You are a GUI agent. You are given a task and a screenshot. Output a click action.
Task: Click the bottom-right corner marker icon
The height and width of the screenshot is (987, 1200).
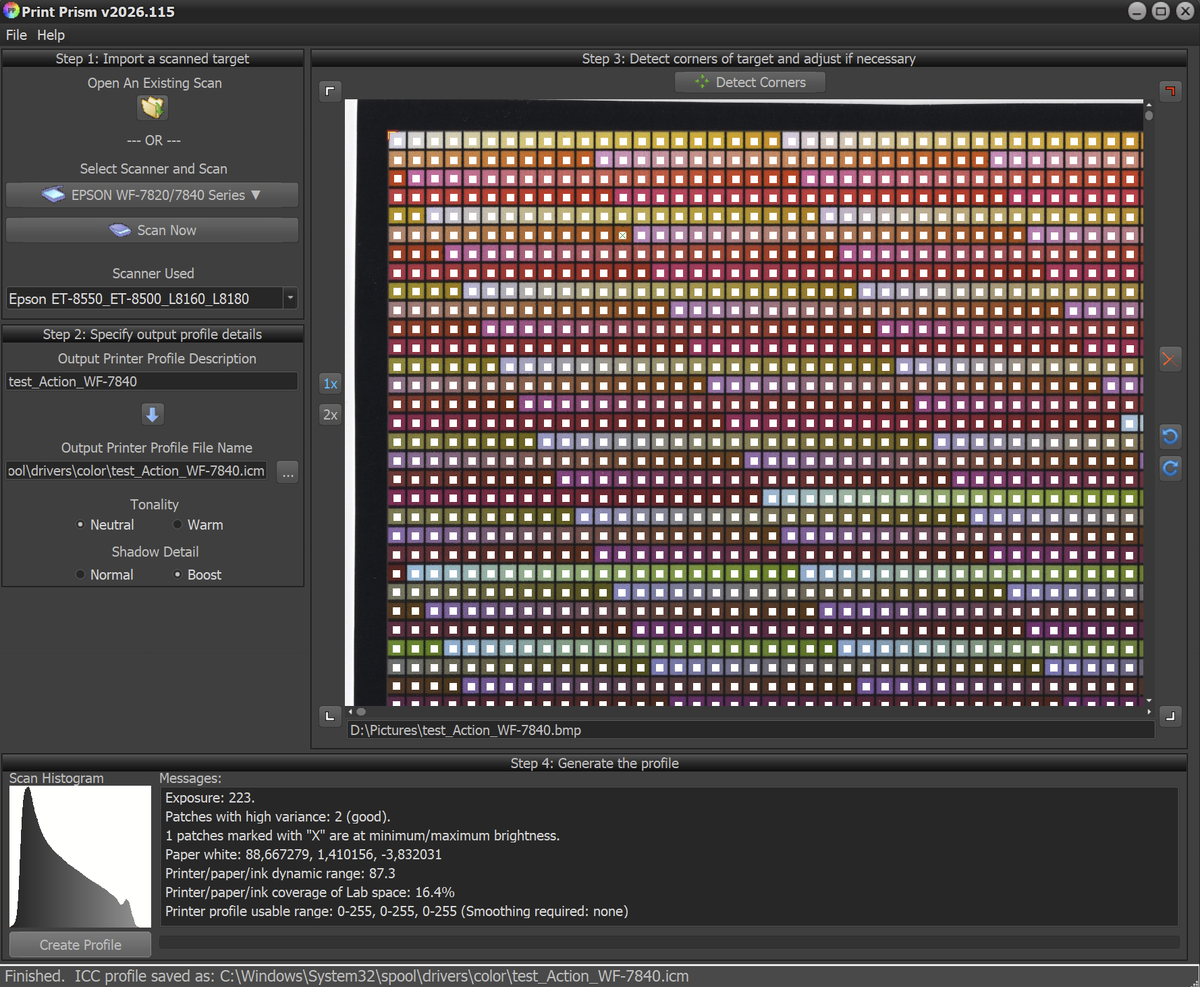pyautogui.click(x=1170, y=716)
